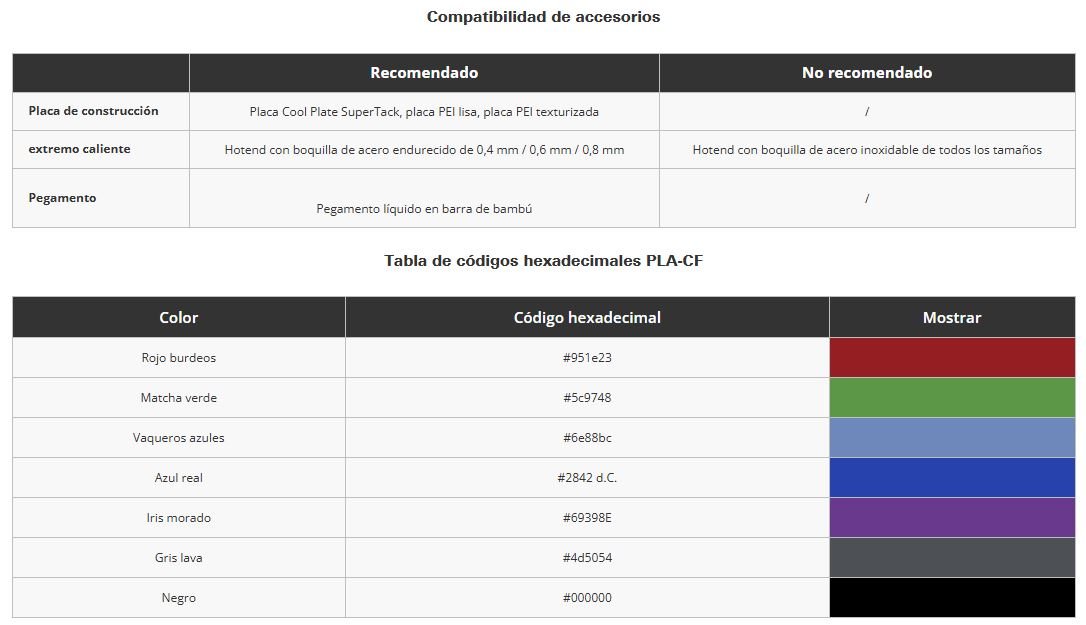Click the Negro black color swatch

point(952,597)
